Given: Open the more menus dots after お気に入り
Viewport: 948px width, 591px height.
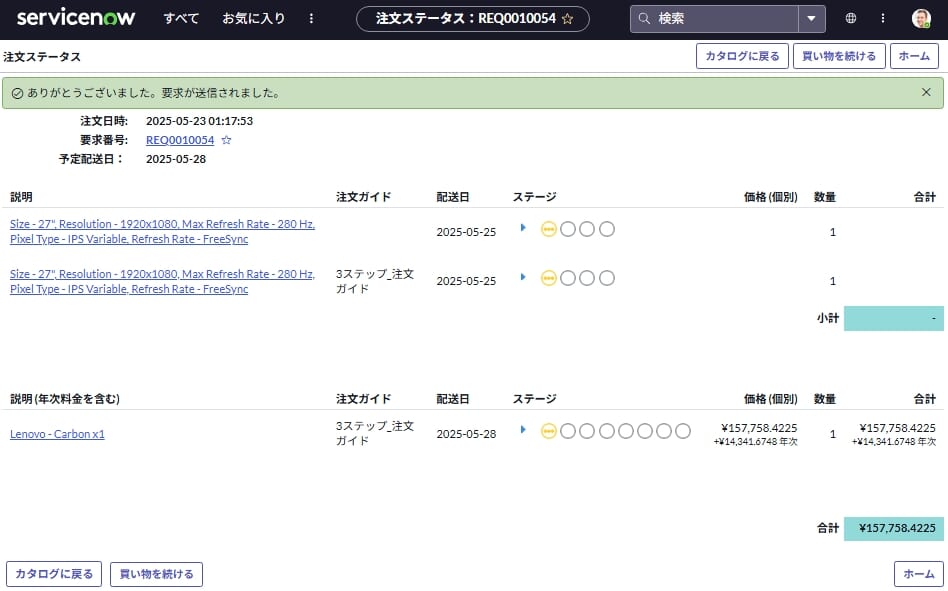Looking at the screenshot, I should [x=311, y=18].
